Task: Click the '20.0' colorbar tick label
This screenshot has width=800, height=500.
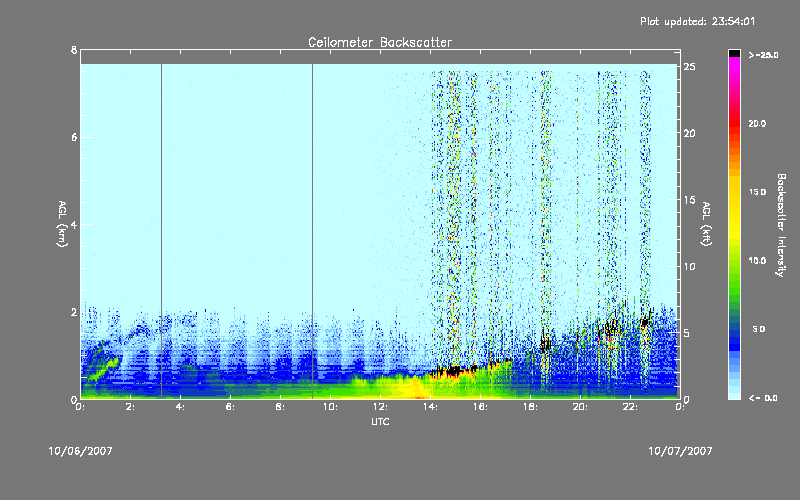Action: [x=757, y=123]
